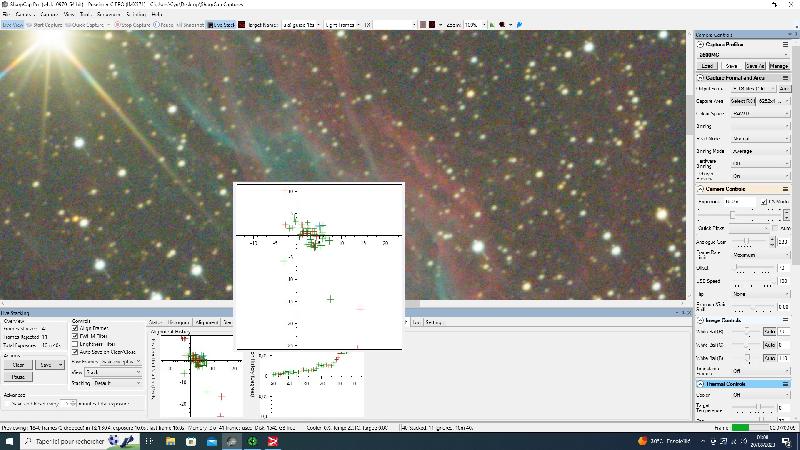
Task: Open the Capture Profiles hamburger menu icon
Action: 785,45
